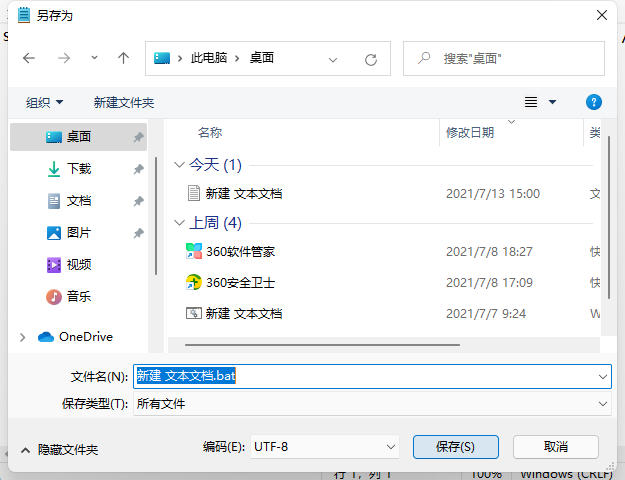Click the 取消 button

tap(556, 446)
